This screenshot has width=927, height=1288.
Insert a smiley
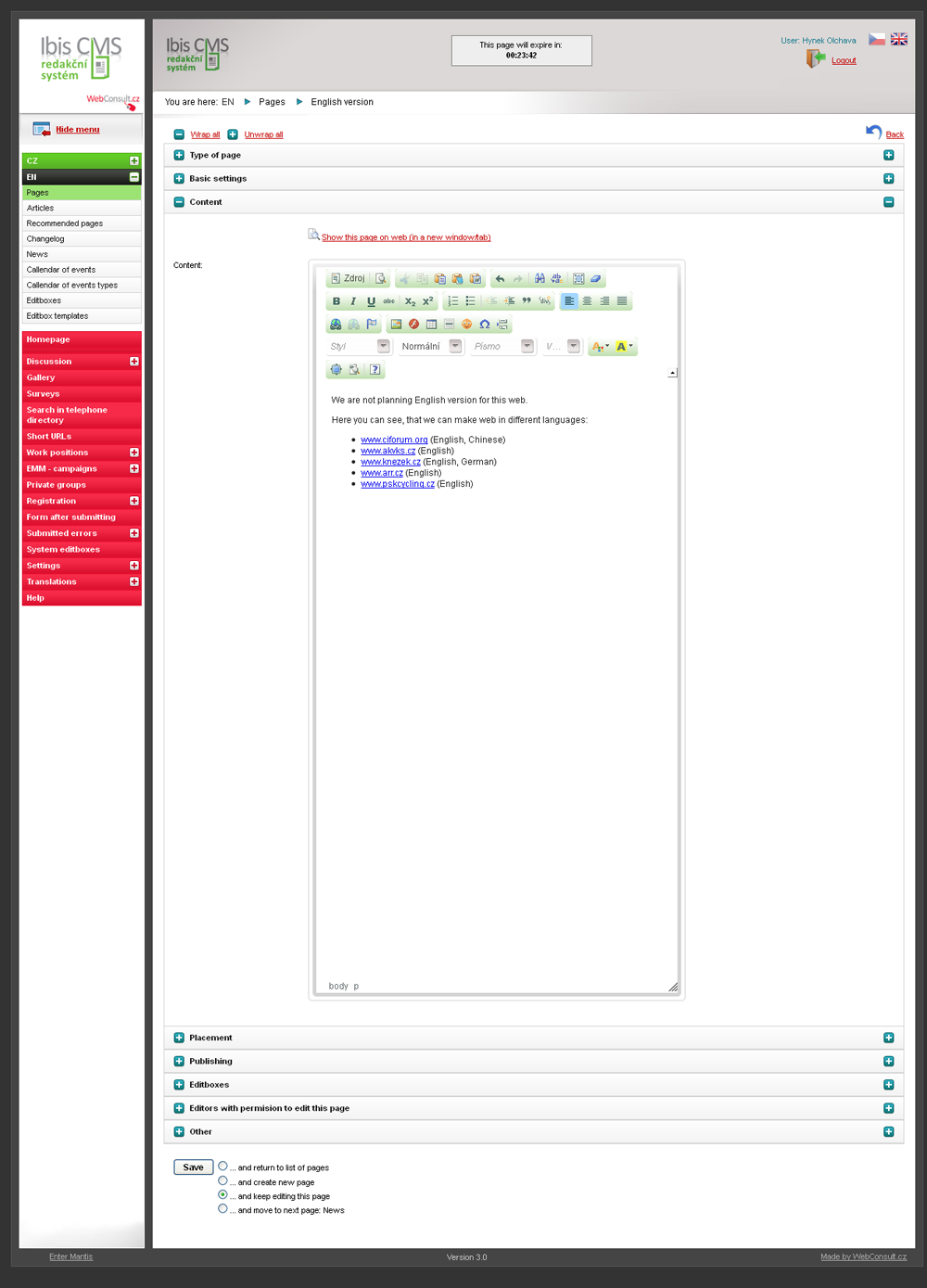(466, 325)
